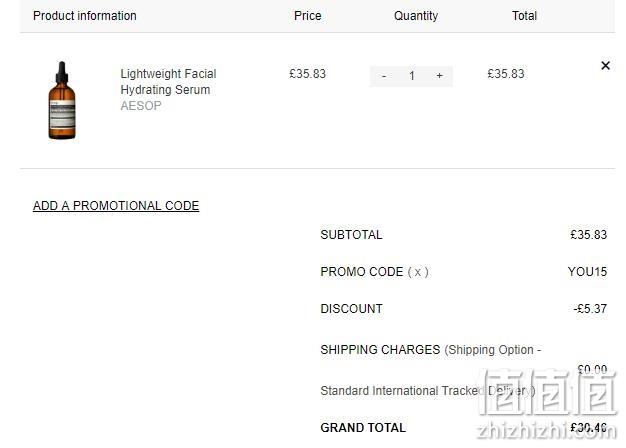Click the Price column header
The height and width of the screenshot is (448, 626).
tap(307, 16)
